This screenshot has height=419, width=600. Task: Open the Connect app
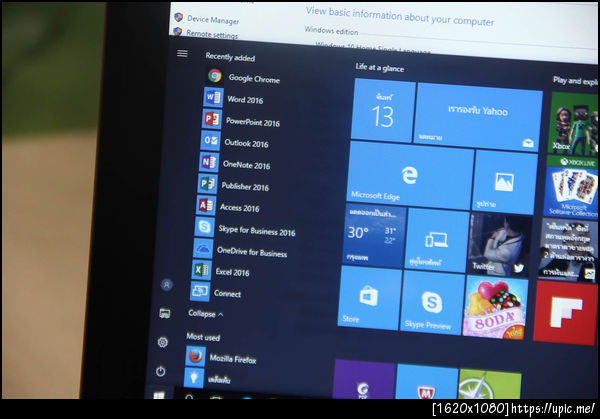click(216, 293)
